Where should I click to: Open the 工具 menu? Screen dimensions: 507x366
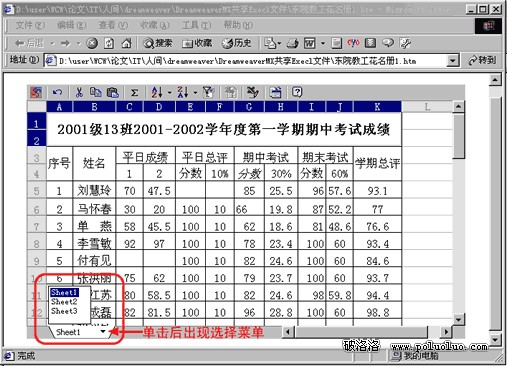pyautogui.click(x=196, y=25)
